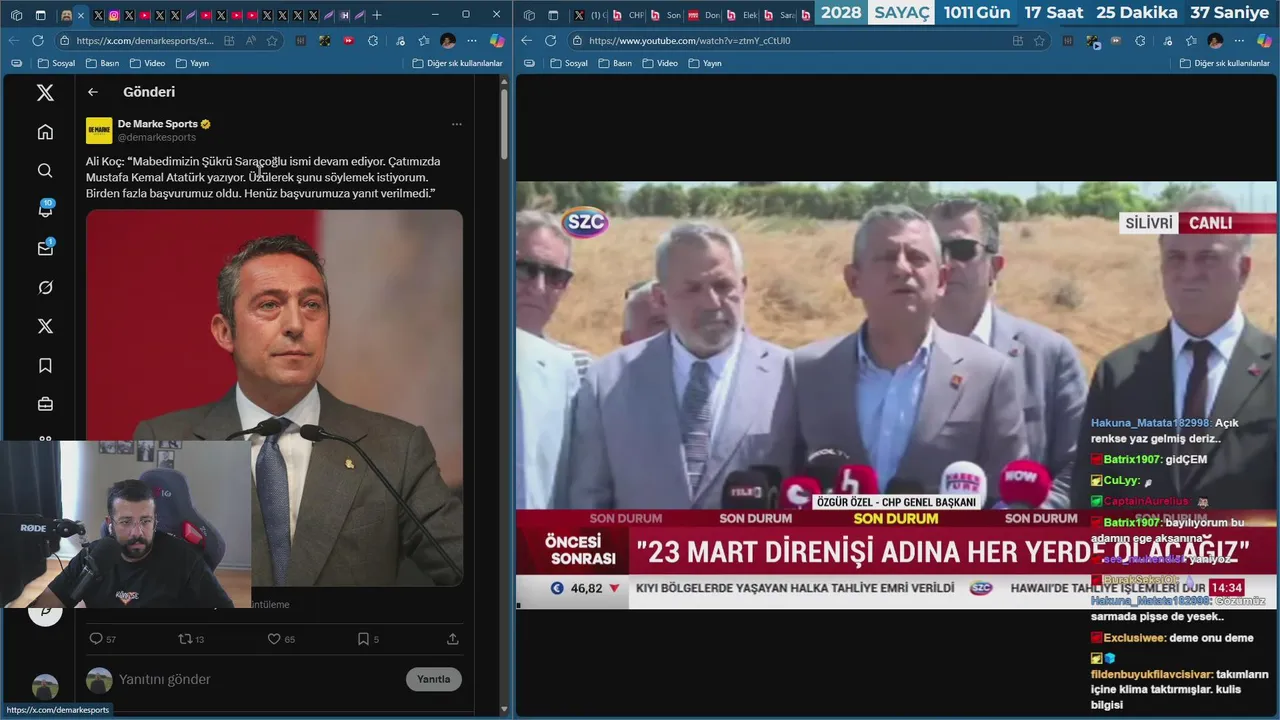Go back using arrow beside Gönderi
This screenshot has height=720, width=1280.
pyautogui.click(x=93, y=92)
